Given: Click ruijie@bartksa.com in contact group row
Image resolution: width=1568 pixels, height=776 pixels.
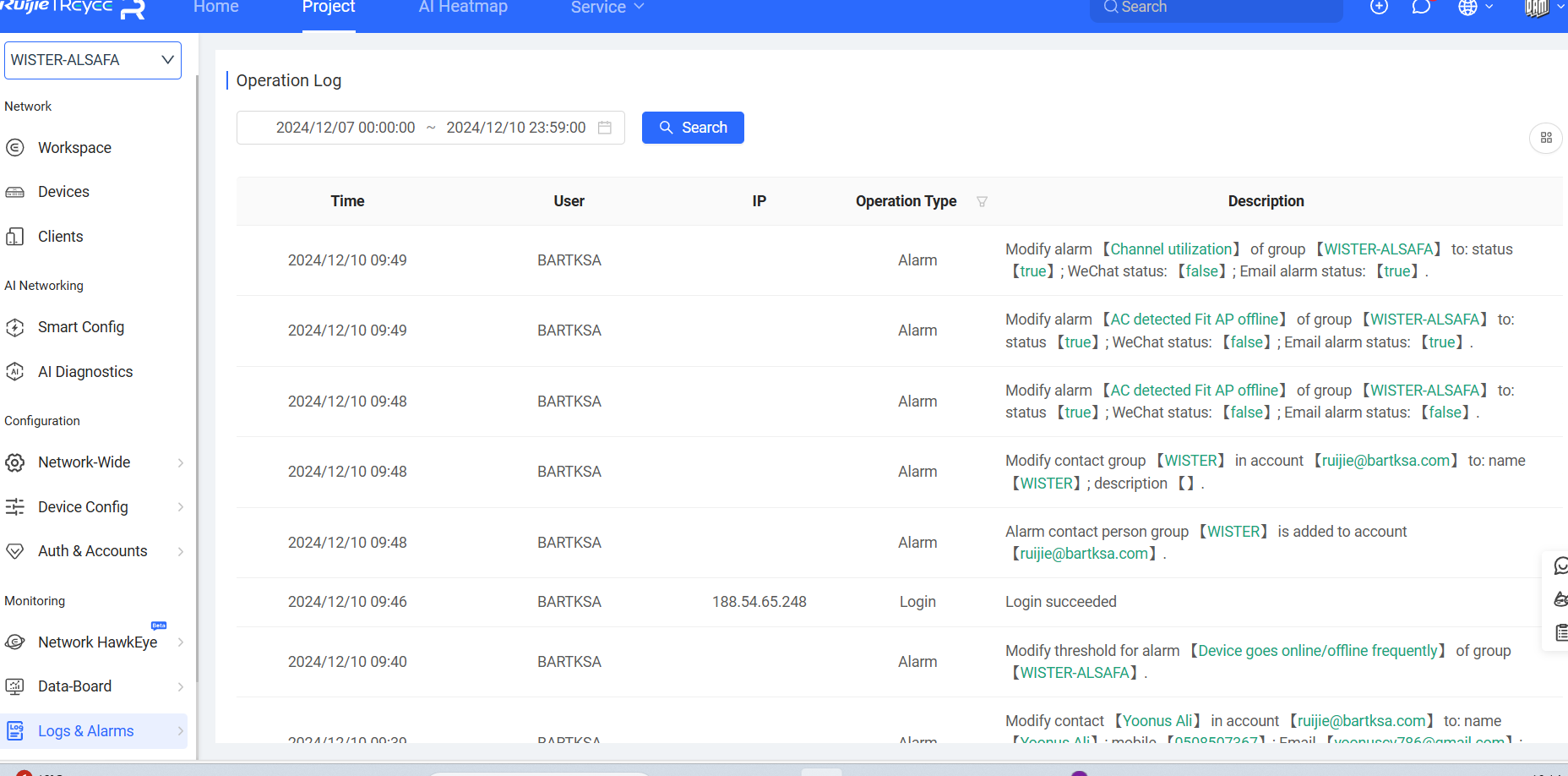Looking at the screenshot, I should click(x=1386, y=461).
